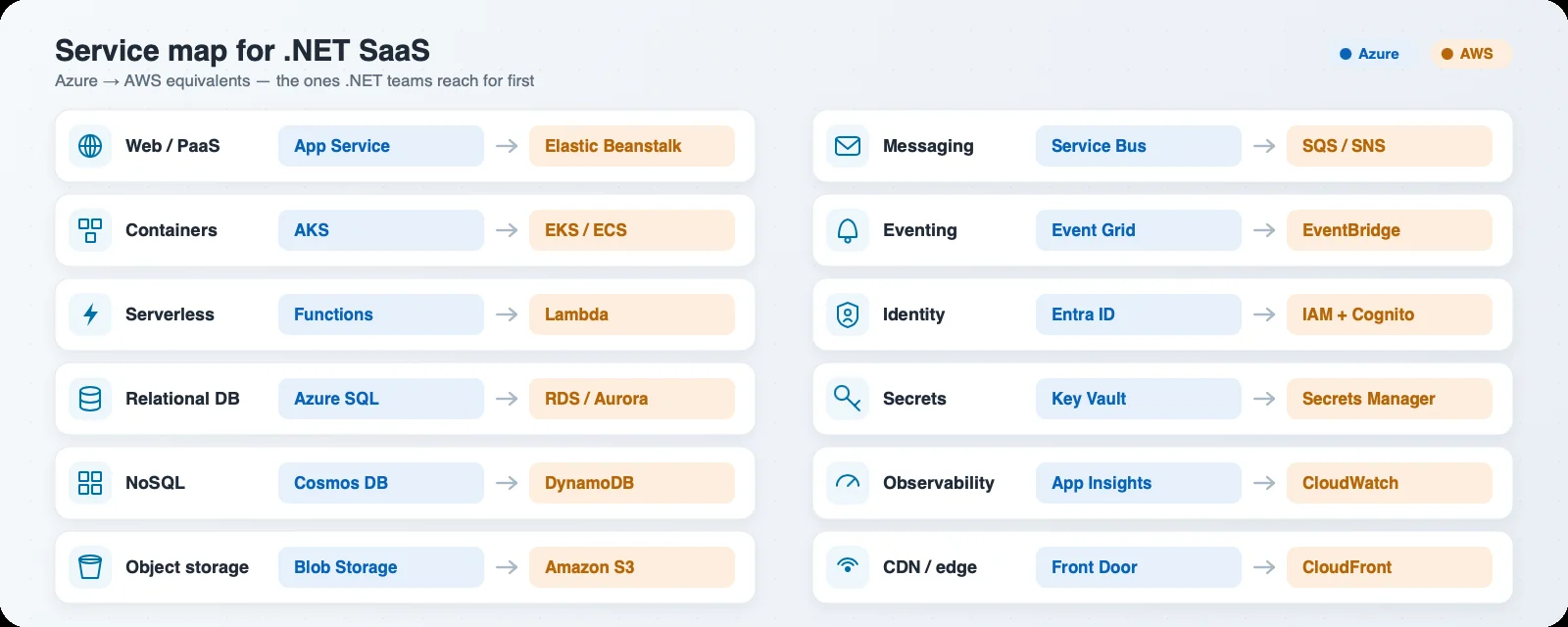Select the Cosmos DB chip
Image resolution: width=1568 pixels, height=627 pixels.
coord(381,483)
